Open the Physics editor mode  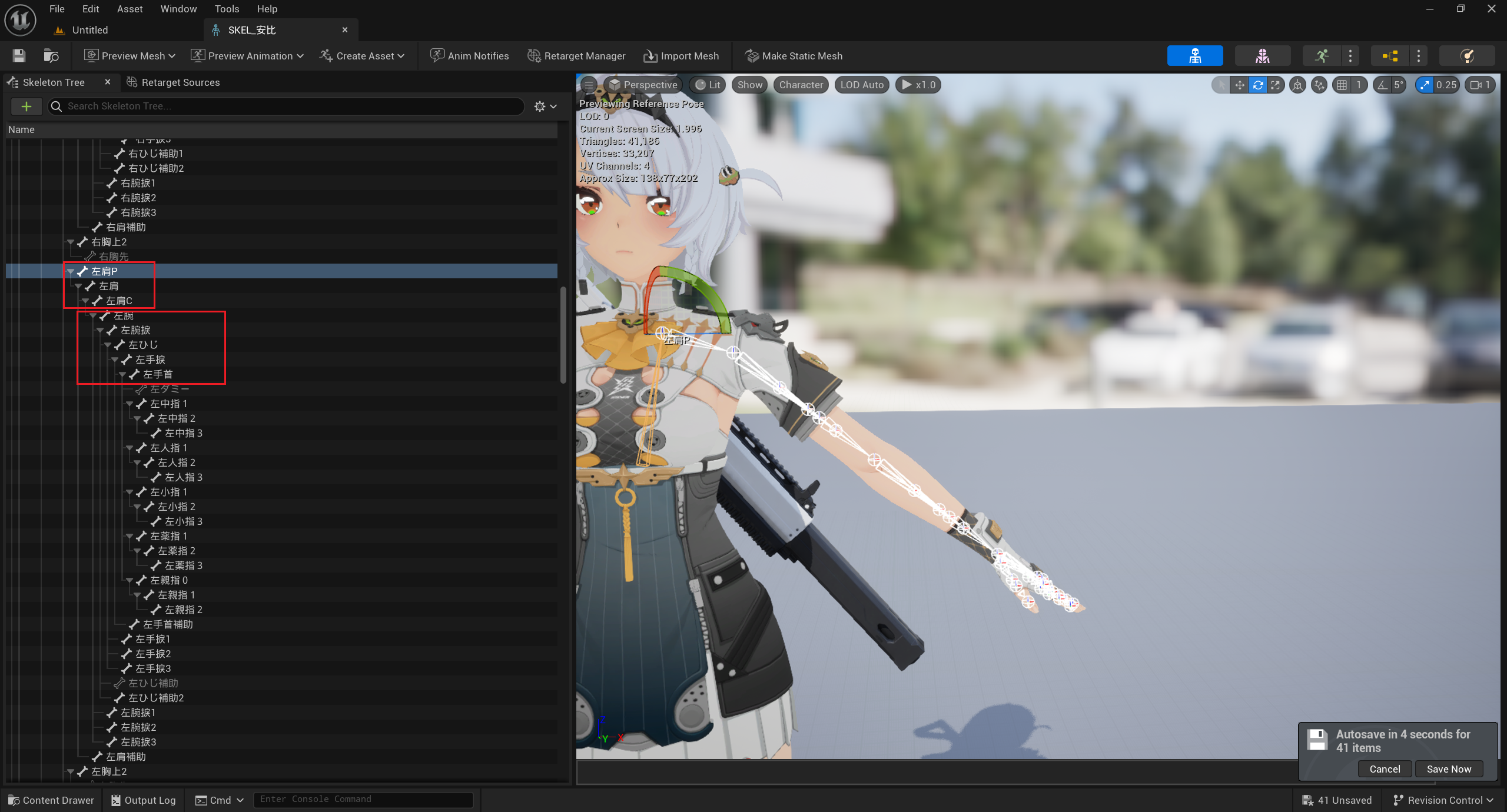1467,56
